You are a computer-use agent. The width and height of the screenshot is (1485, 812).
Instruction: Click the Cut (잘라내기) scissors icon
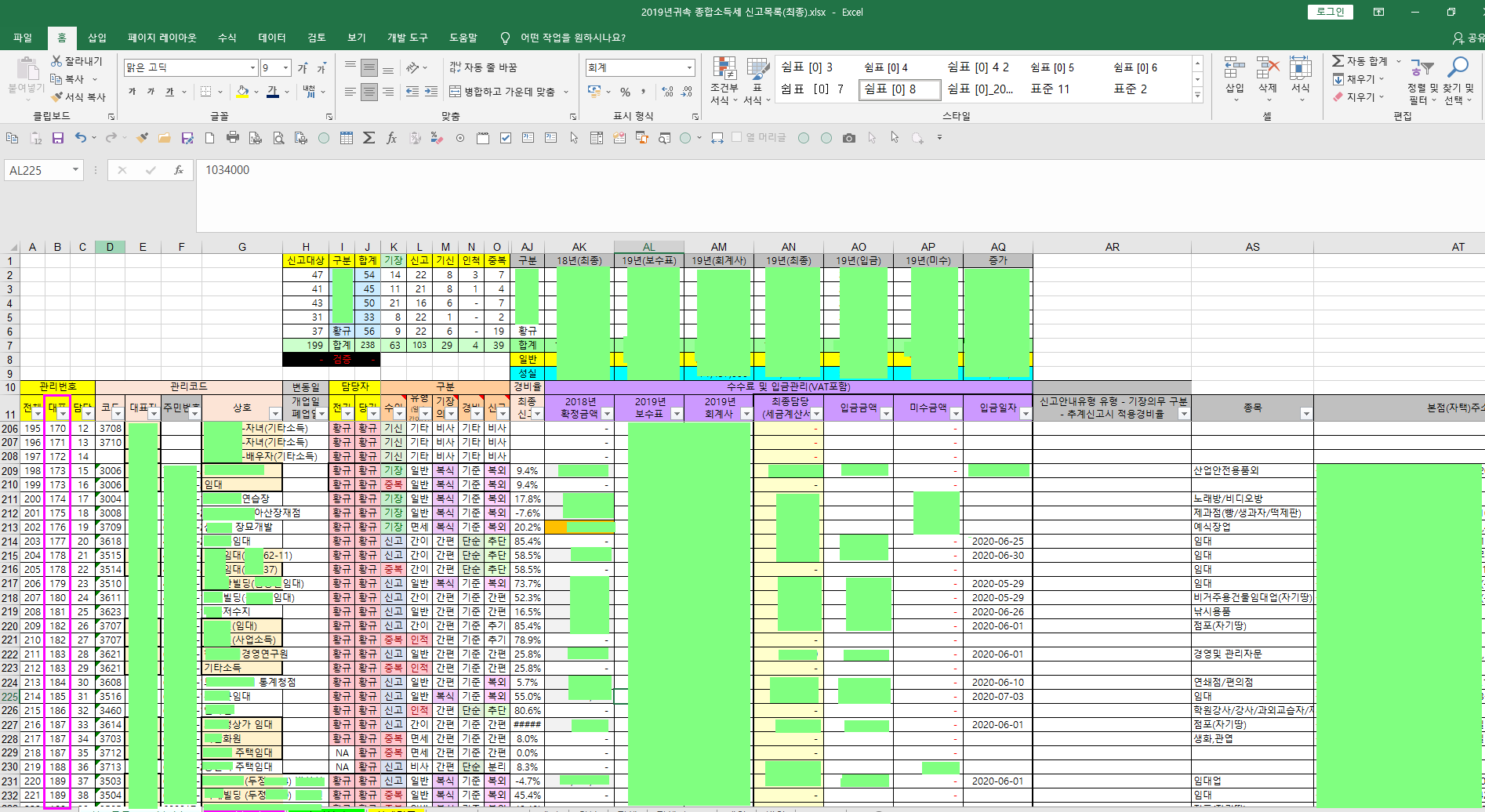click(57, 61)
